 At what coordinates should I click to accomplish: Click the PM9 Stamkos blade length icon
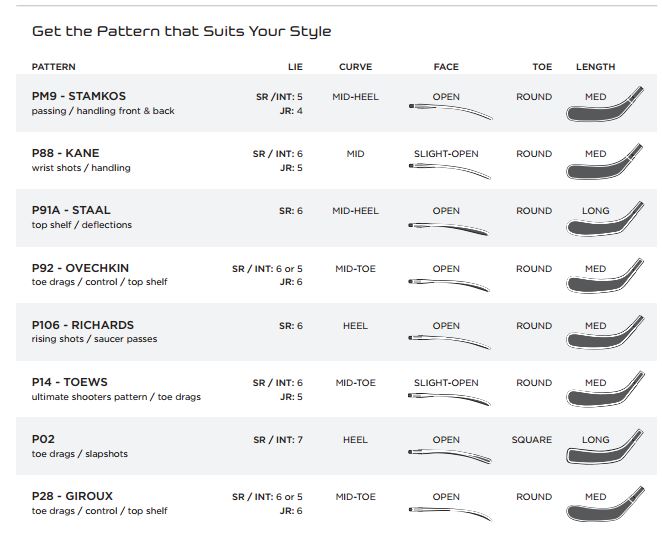(x=605, y=104)
